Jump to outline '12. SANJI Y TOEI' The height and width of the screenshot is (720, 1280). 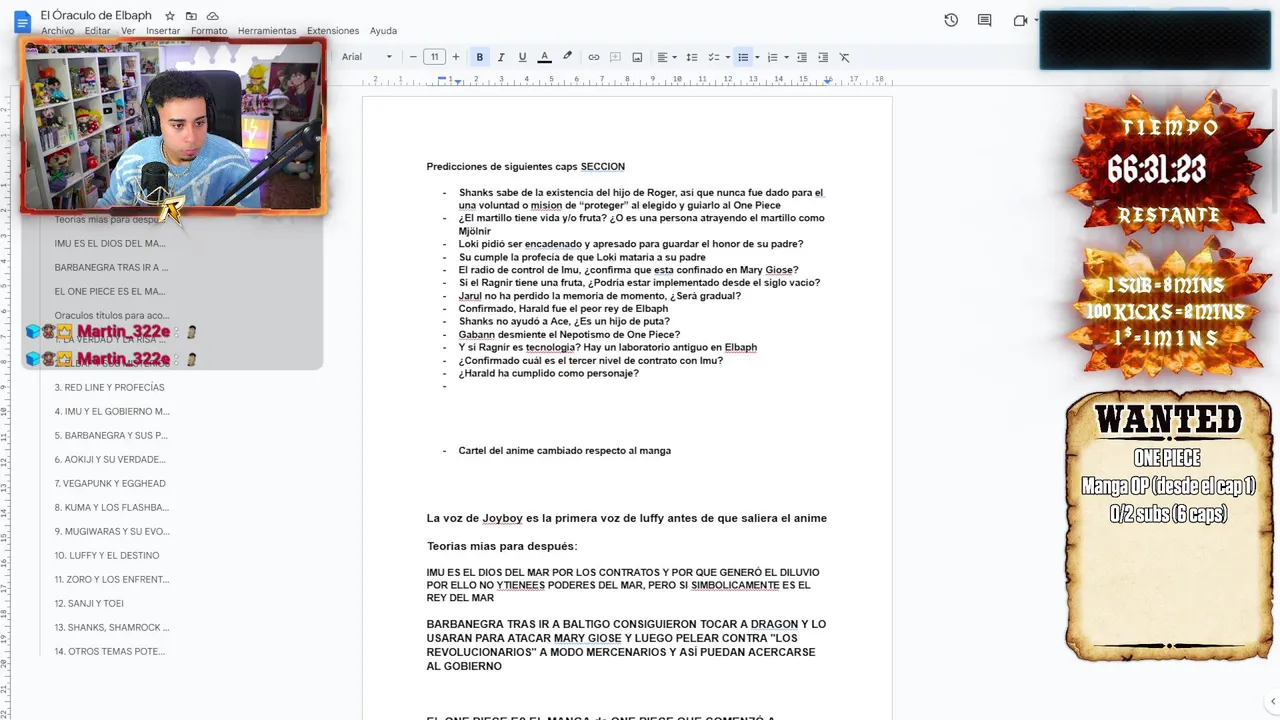[x=89, y=603]
